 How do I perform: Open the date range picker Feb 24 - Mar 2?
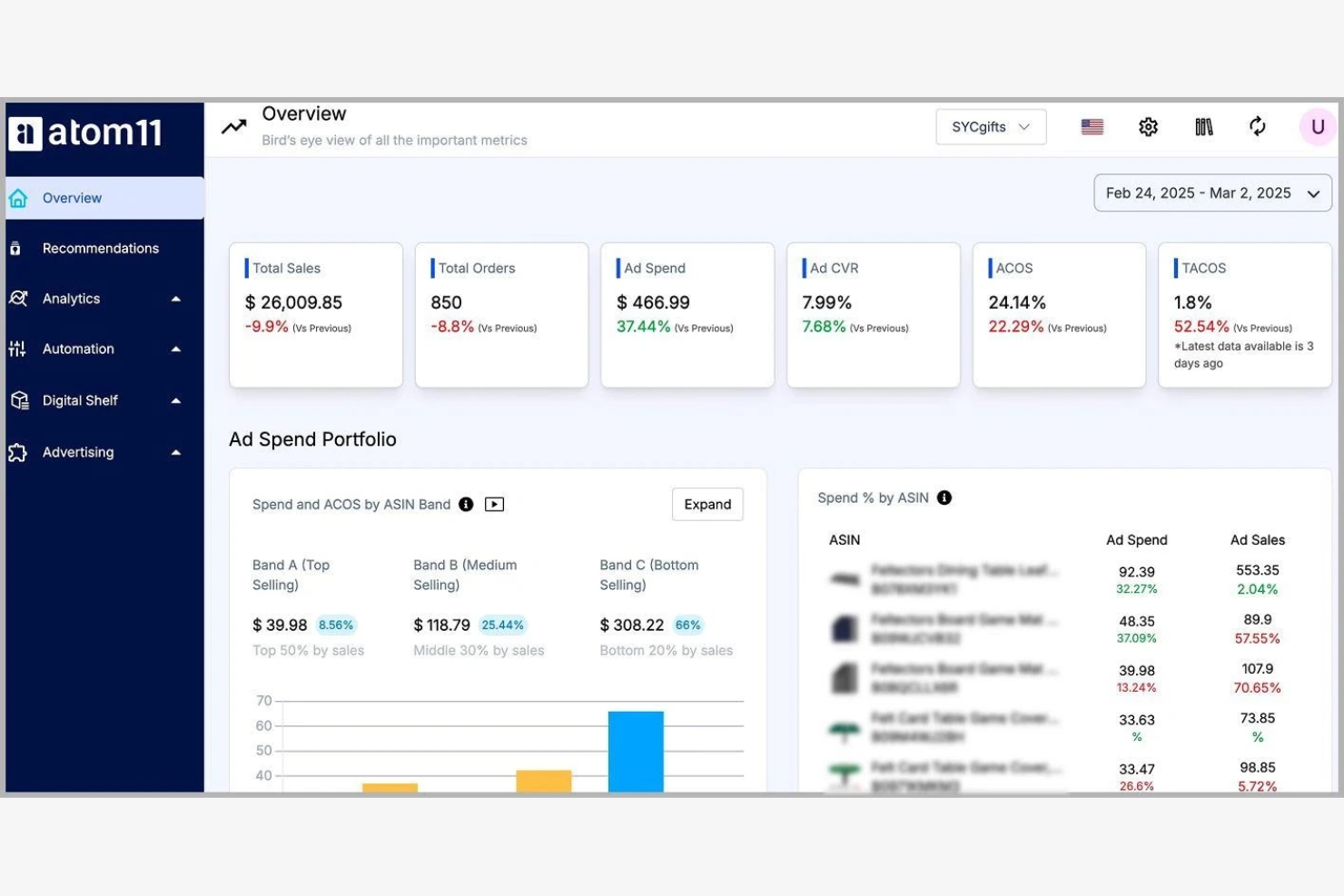(x=1211, y=192)
